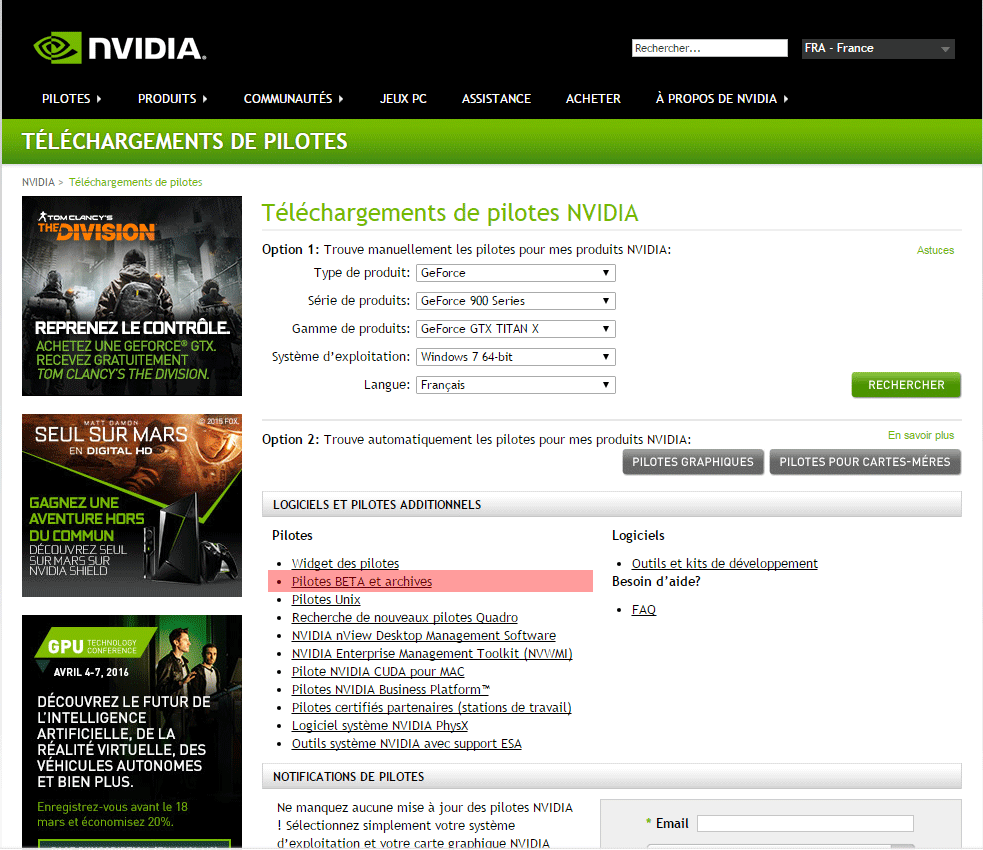
Task: Open the En savoir plus link
Action: pos(921,435)
